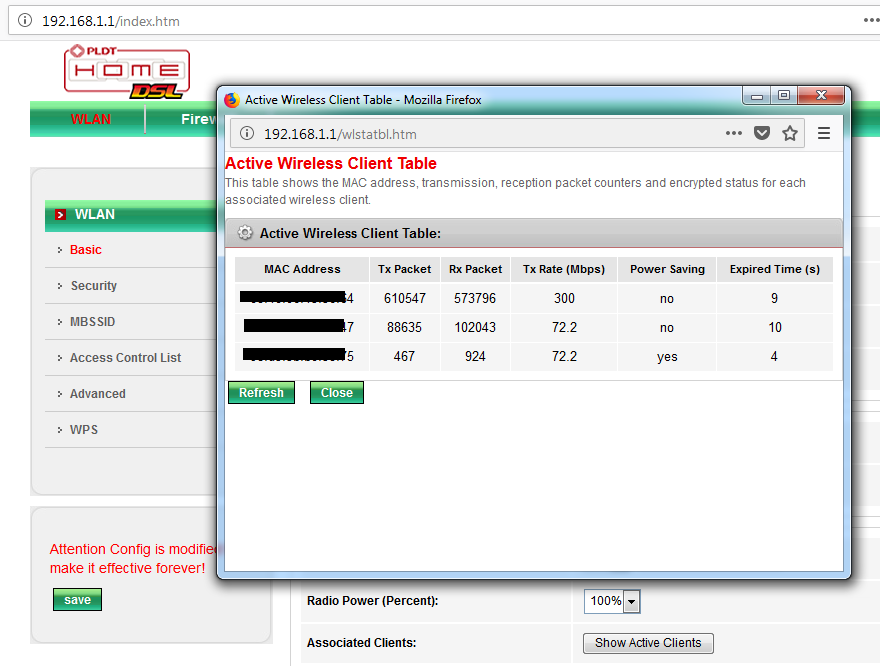Click site info icon in main address bar
The image size is (880, 666).
coord(25,21)
